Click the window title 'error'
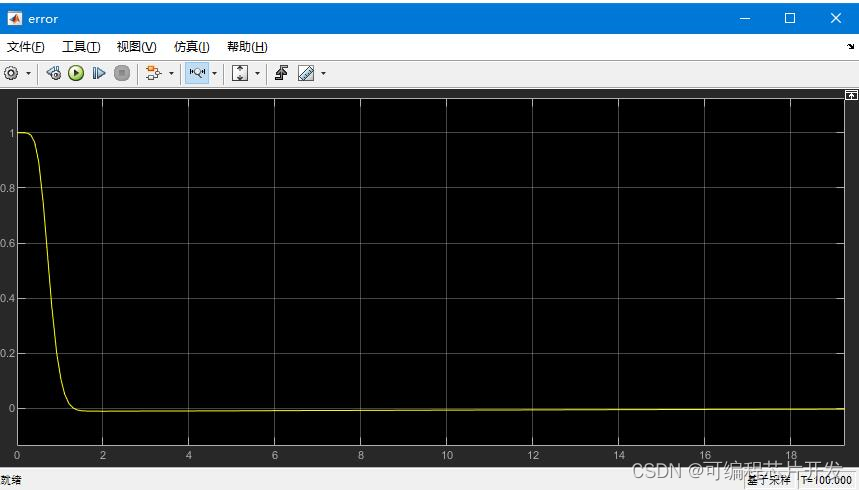The height and width of the screenshot is (490, 859). [x=43, y=19]
